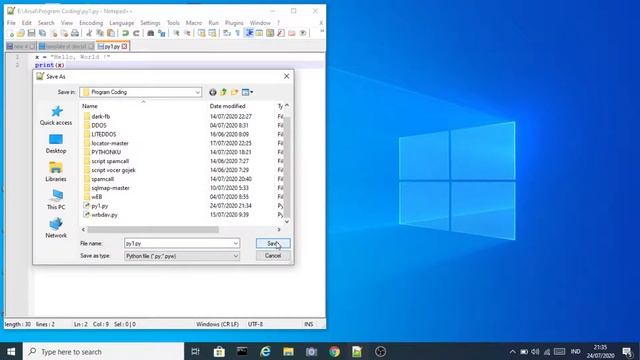This screenshot has width=640, height=360.
Task: Select the LITEDDOS folder
Action: pos(104,134)
